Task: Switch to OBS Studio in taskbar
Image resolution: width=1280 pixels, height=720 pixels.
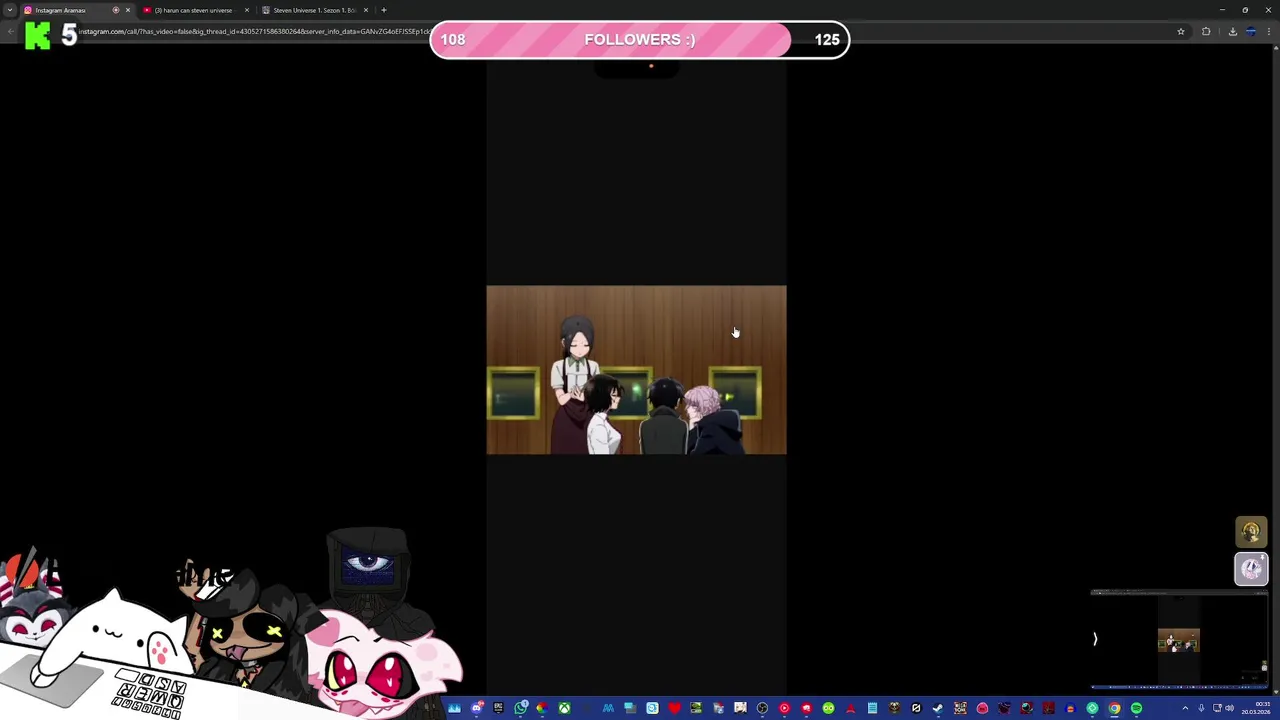Action: tap(762, 708)
